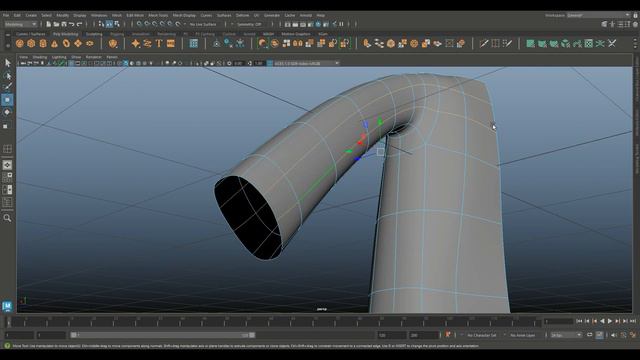Open the Edit Mesh menu
This screenshot has width=640, height=360.
click(135, 15)
